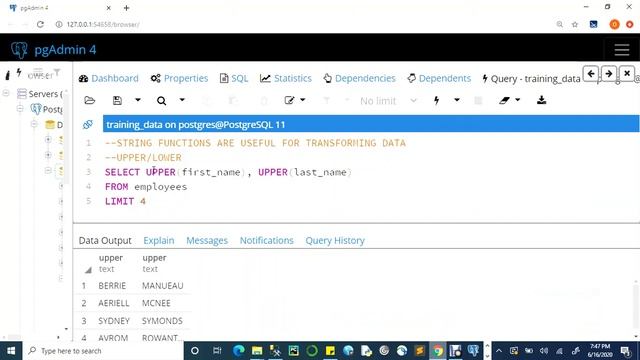Screen dimensions: 640x360
Task: Move tabs right with the forward arrow button
Action: pyautogui.click(x=609, y=74)
